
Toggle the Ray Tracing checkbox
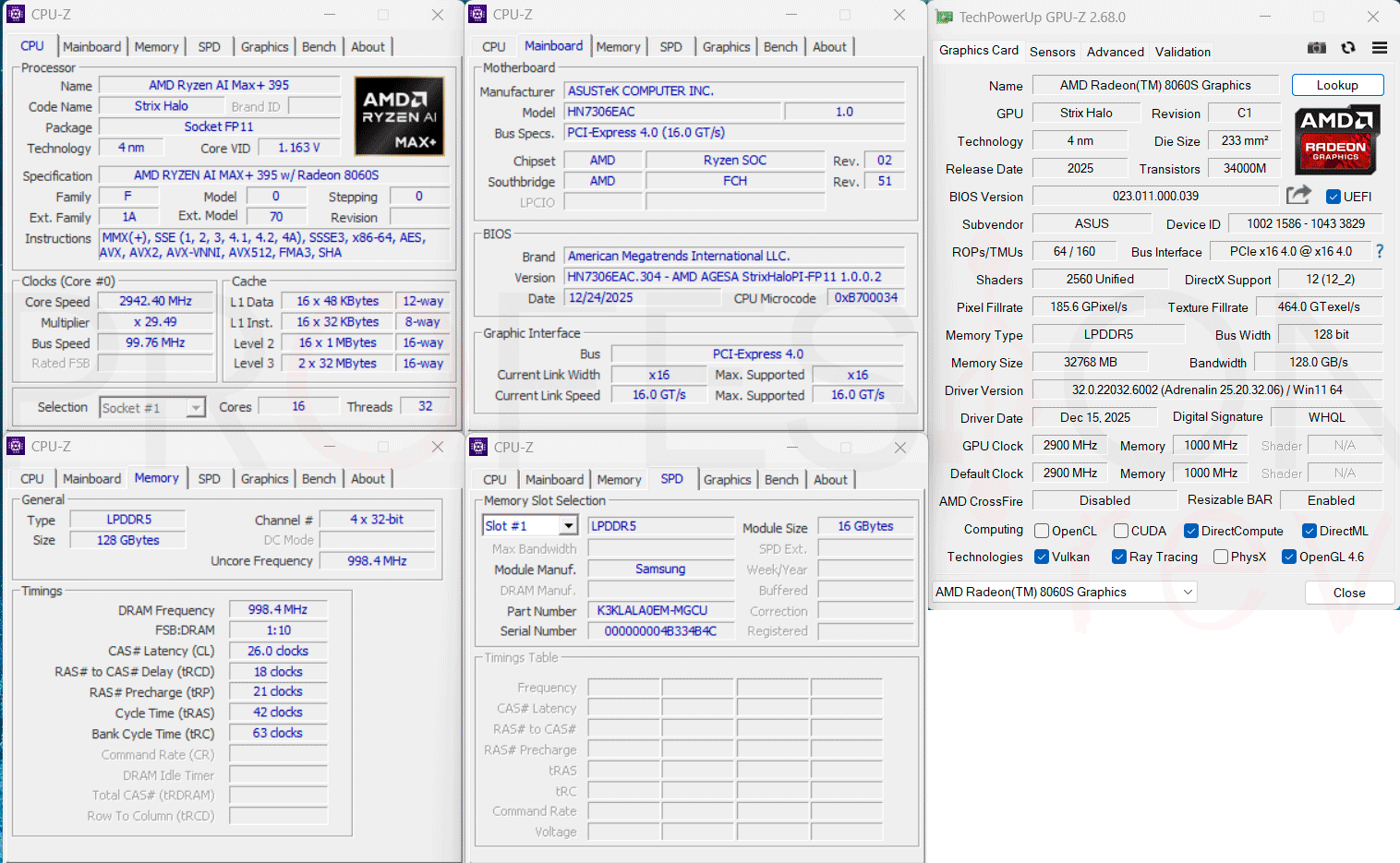point(1119,557)
